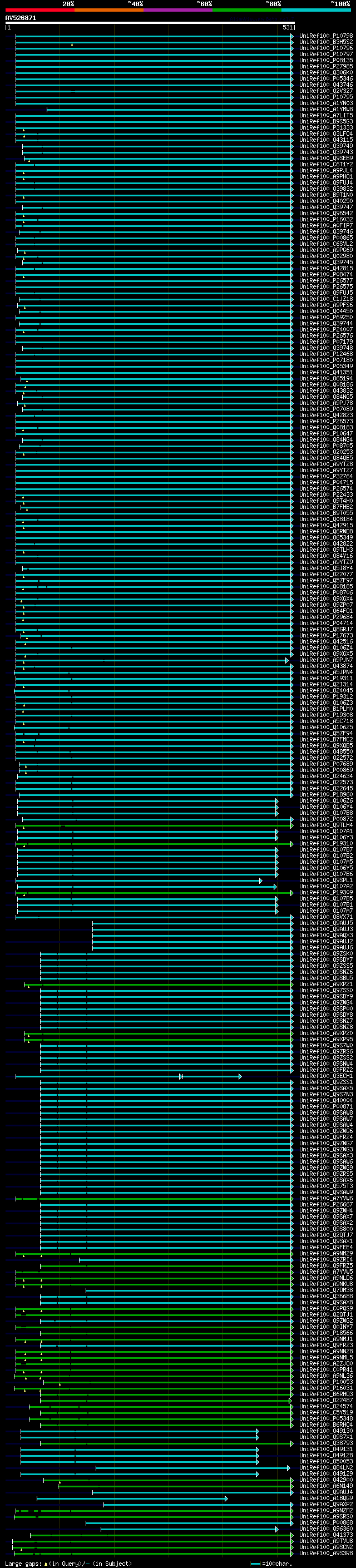Image resolution: width=356 pixels, height=1568 pixels.
Task: Click the red 20% legend color segment
Action: click(x=39, y=10)
